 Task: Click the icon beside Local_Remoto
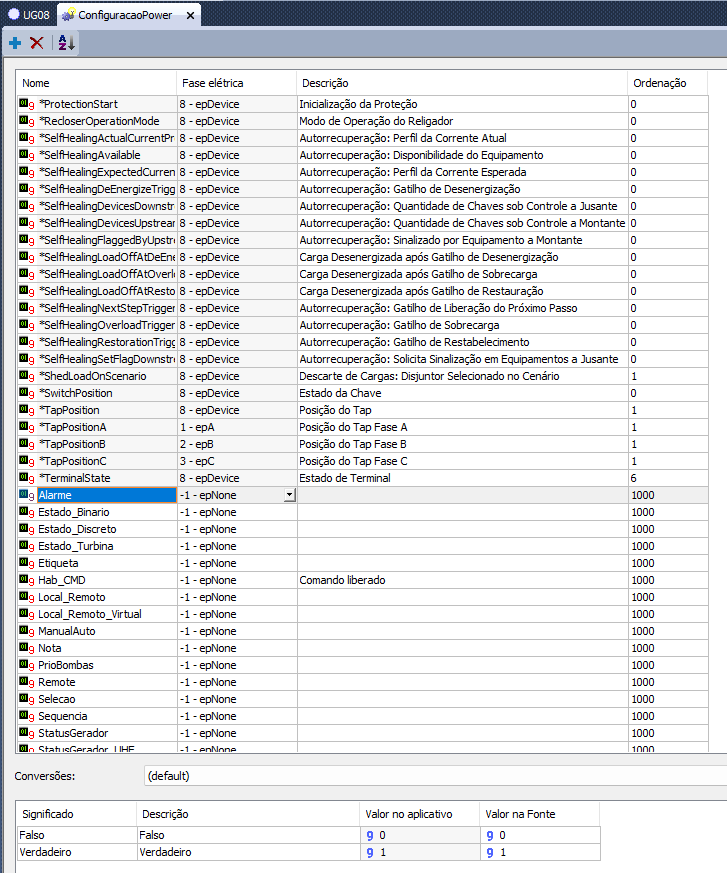coord(27,597)
